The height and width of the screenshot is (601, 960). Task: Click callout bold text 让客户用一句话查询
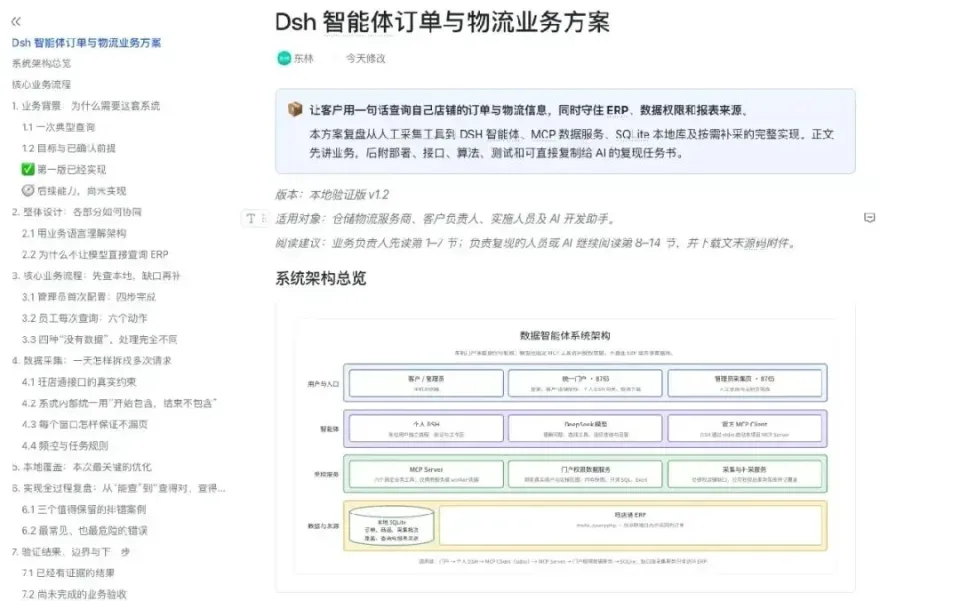[528, 110]
